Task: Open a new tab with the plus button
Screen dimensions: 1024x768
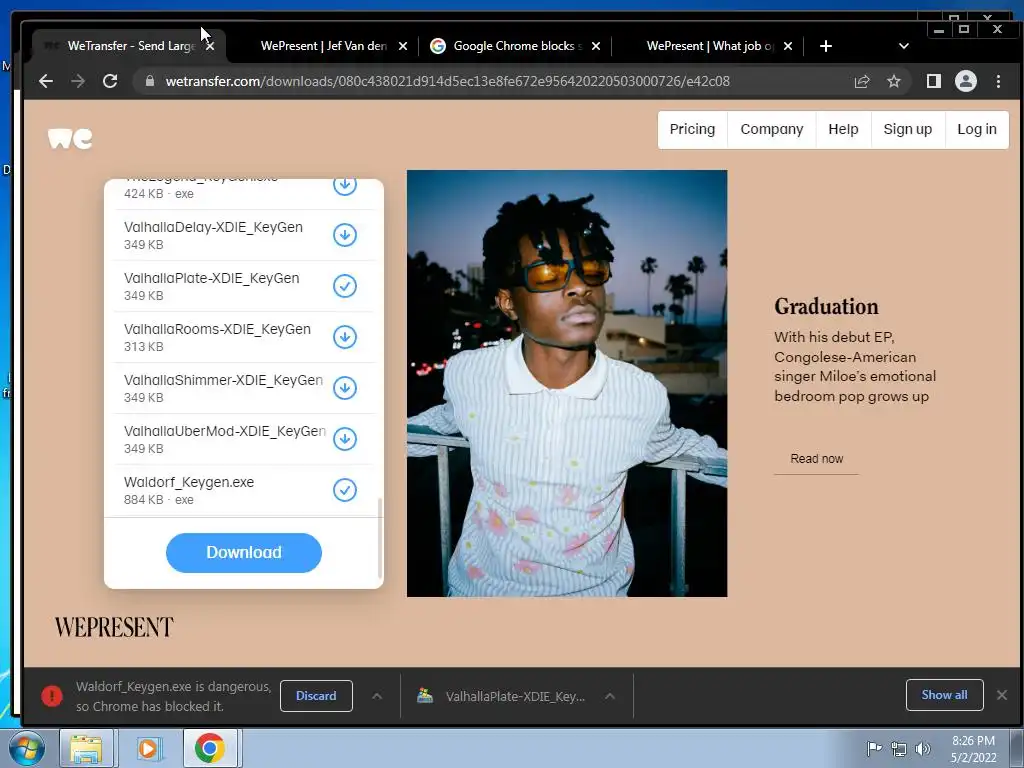Action: [825, 46]
